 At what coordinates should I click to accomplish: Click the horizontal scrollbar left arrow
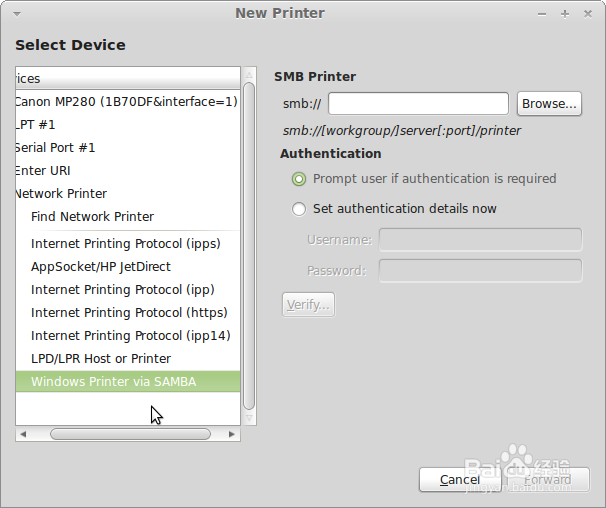click(22, 435)
